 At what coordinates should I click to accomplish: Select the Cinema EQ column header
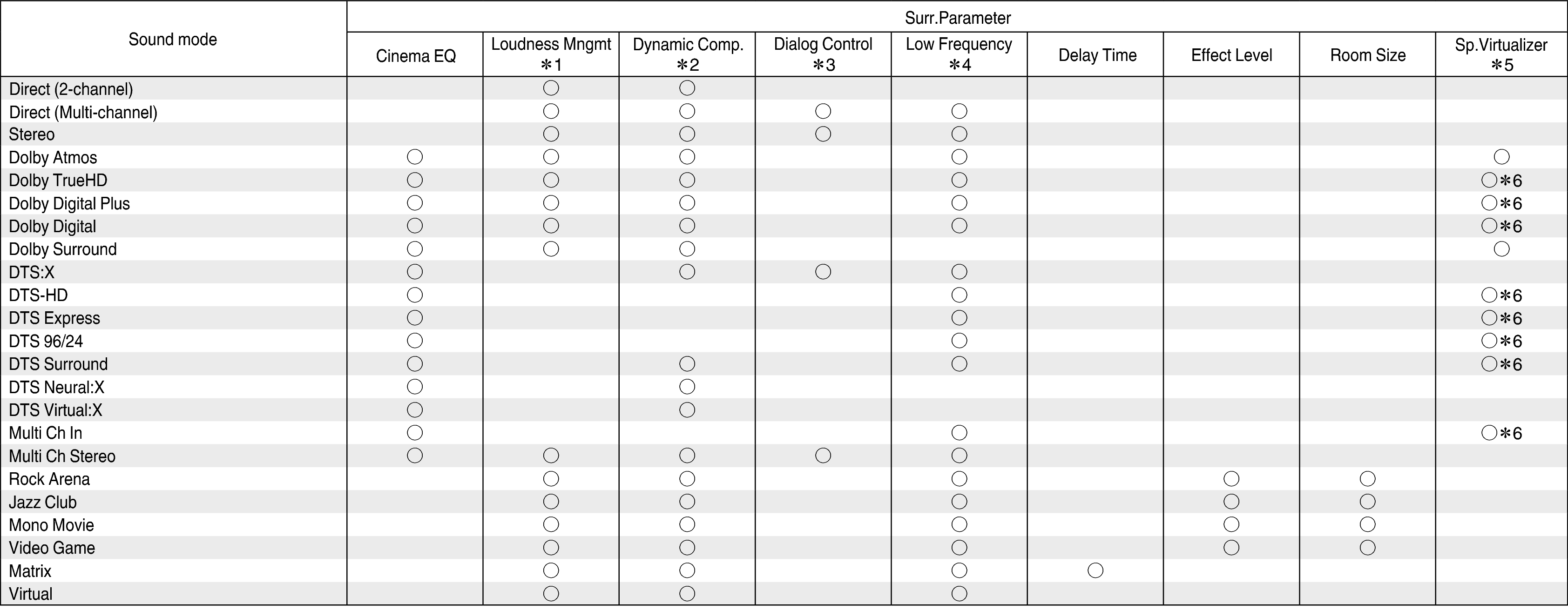pyautogui.click(x=416, y=56)
